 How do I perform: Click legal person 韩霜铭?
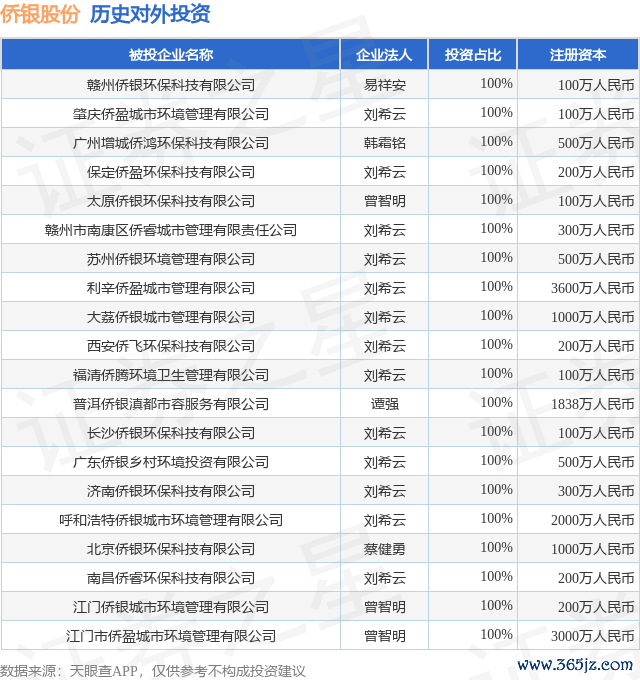coord(384,143)
